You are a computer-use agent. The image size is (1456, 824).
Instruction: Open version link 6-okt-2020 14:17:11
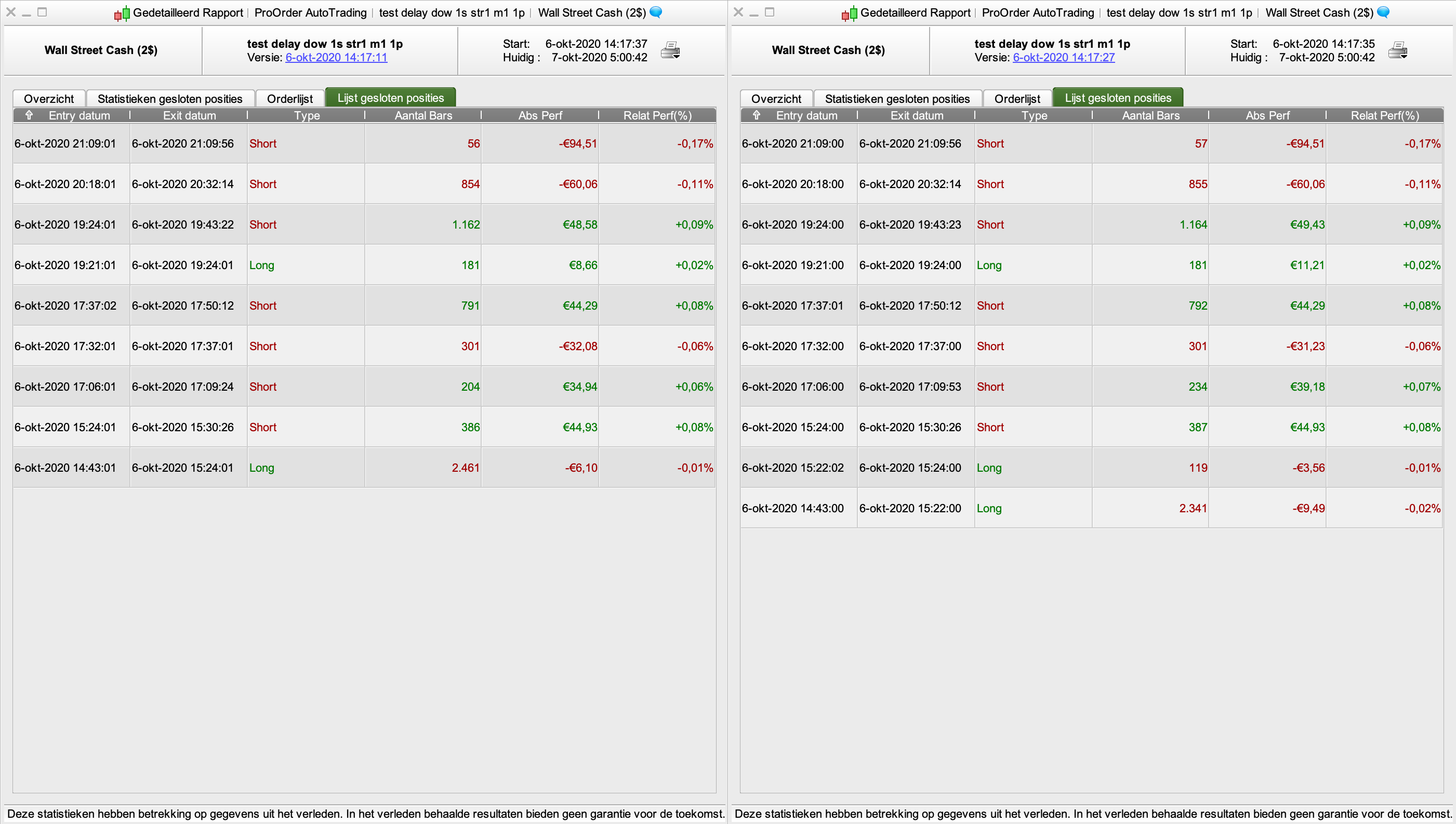[x=336, y=57]
